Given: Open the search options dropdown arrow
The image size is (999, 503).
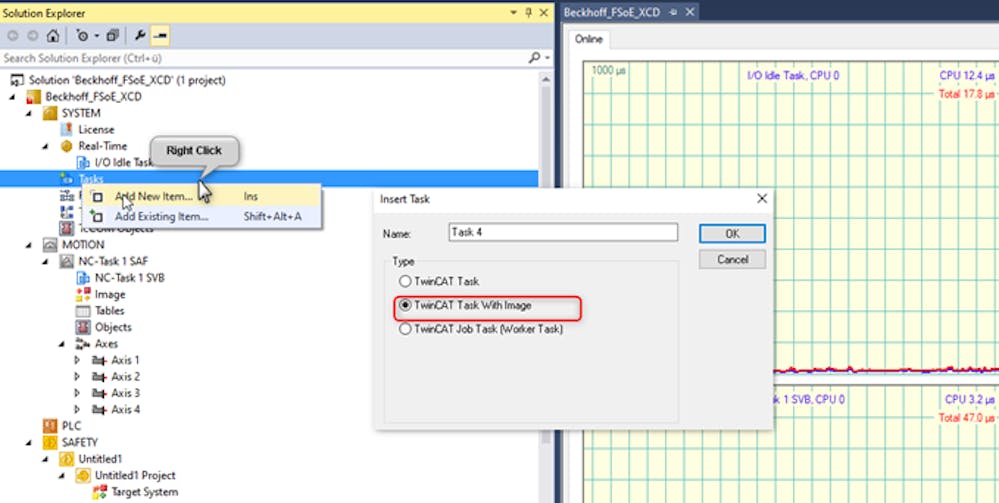Looking at the screenshot, I should 547,59.
